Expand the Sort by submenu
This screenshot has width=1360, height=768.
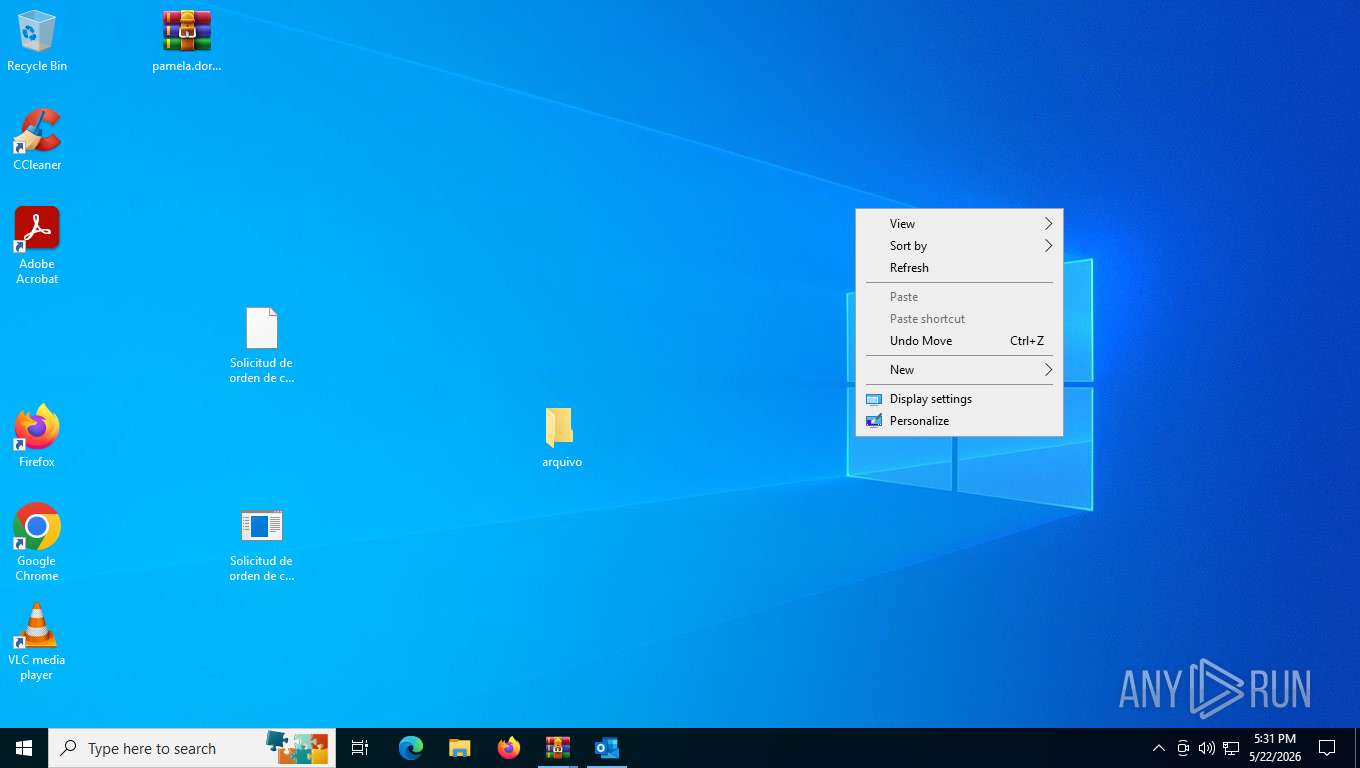[x=959, y=246]
